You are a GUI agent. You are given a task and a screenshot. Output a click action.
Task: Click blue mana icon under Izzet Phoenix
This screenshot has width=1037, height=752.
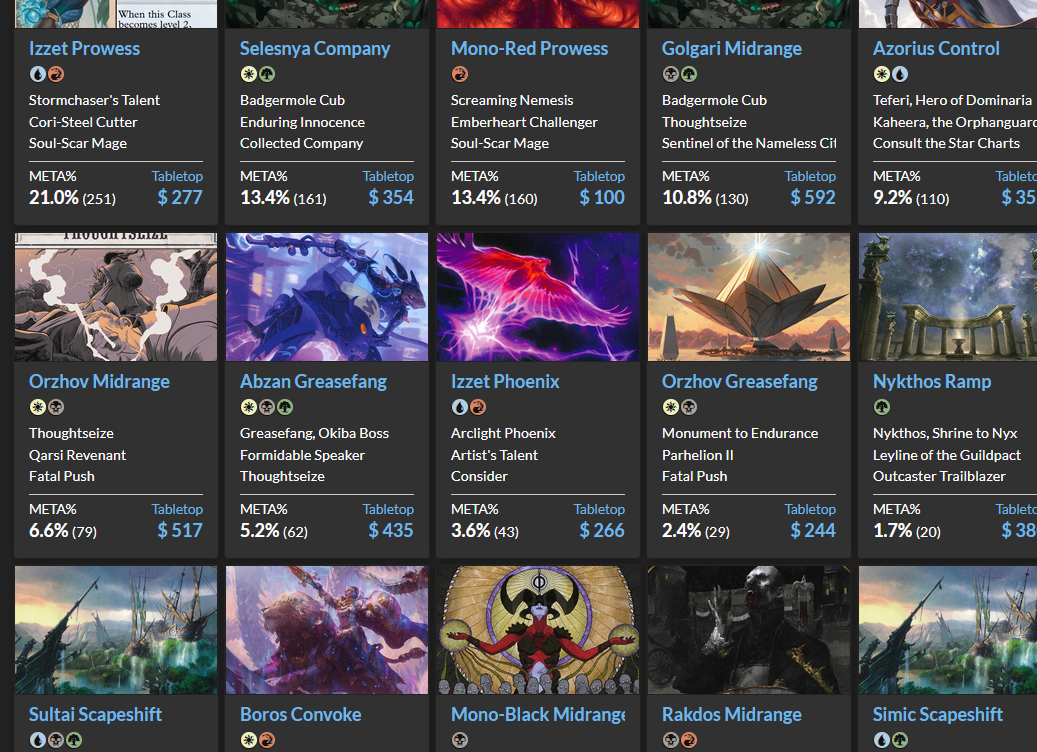[460, 407]
